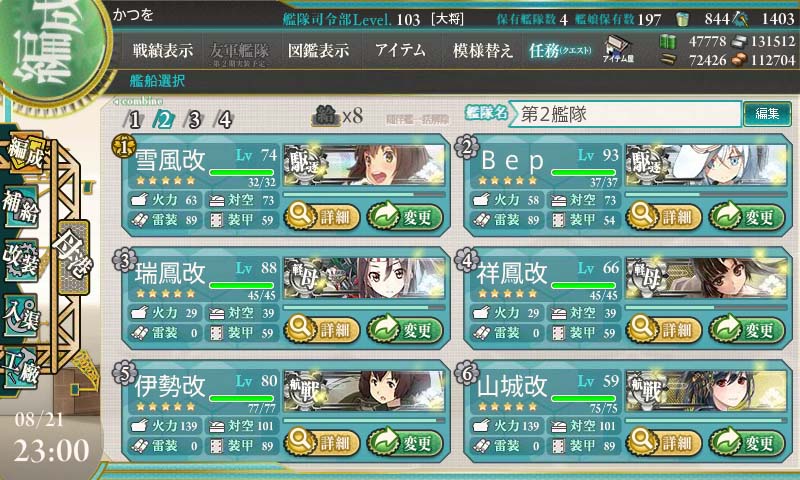
Task: Click the 瑞鳳改 ship portrait banner
Action: point(364,278)
